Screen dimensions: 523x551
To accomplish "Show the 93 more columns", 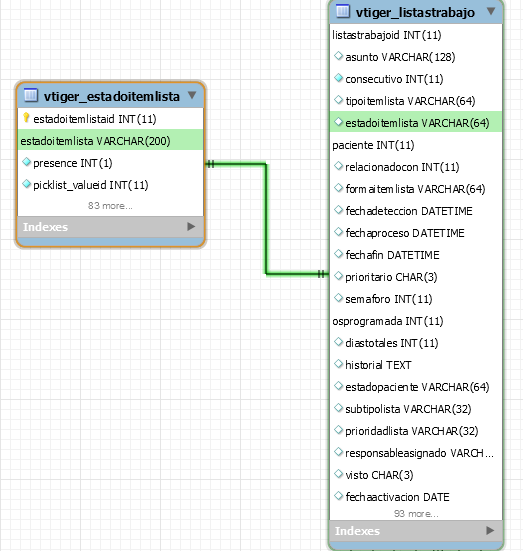I will pyautogui.click(x=416, y=514).
